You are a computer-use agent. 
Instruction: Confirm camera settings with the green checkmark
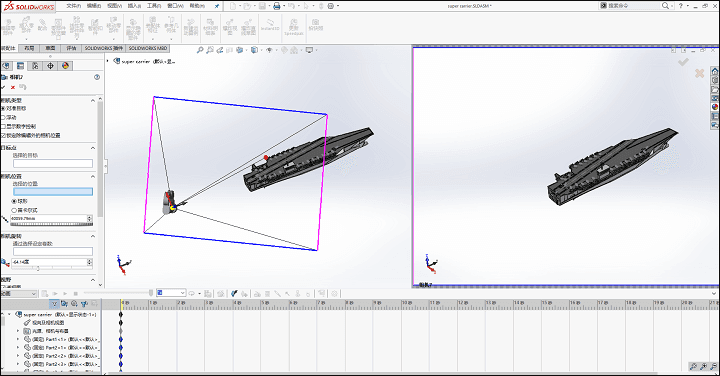(3, 87)
